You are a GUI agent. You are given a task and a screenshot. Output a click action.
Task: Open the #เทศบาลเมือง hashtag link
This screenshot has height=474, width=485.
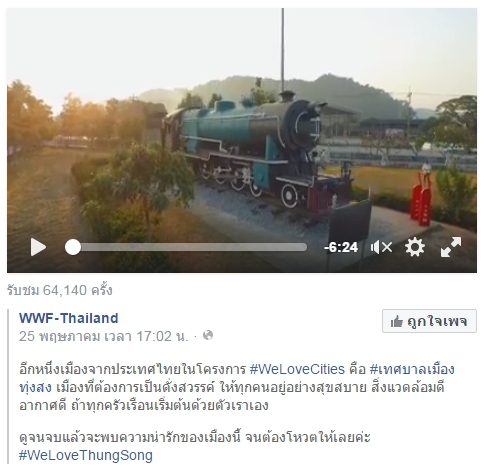coord(412,369)
